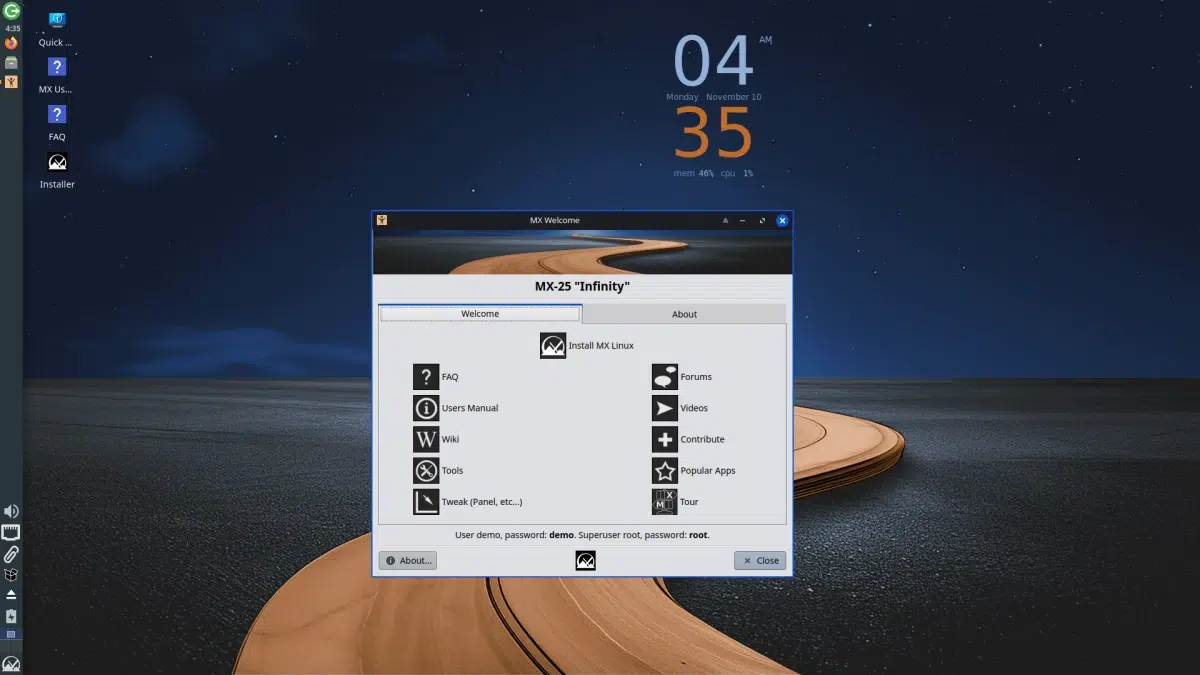Open the MX start menu at panel bottom
The image size is (1200, 675).
point(11,663)
